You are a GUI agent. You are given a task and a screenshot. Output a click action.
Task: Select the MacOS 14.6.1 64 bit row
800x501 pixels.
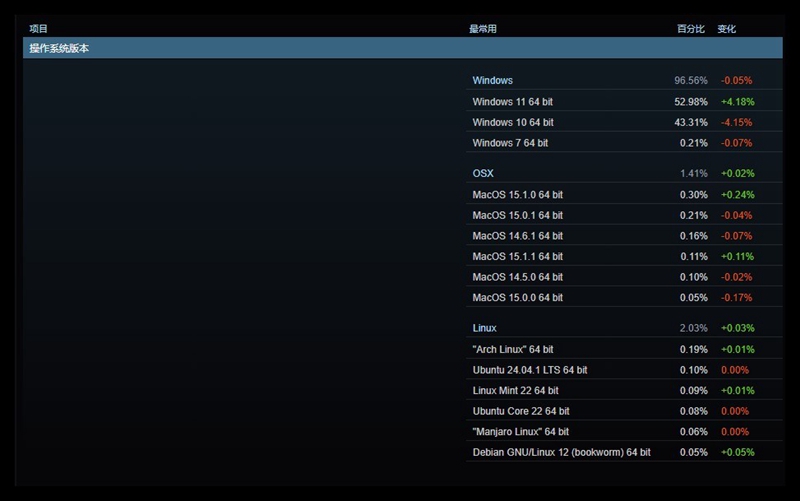tap(624, 235)
